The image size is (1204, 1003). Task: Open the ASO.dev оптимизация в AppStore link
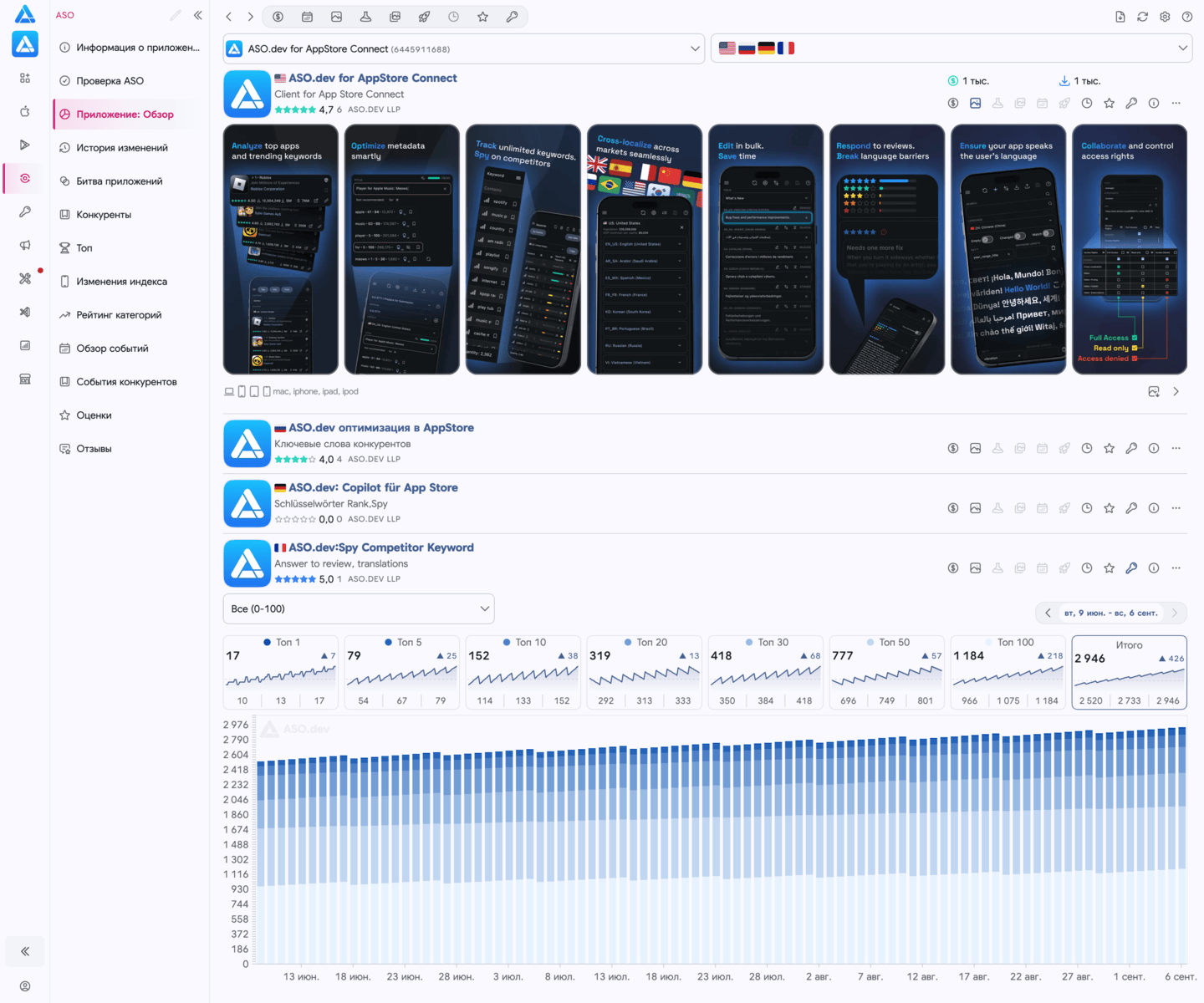(381, 428)
